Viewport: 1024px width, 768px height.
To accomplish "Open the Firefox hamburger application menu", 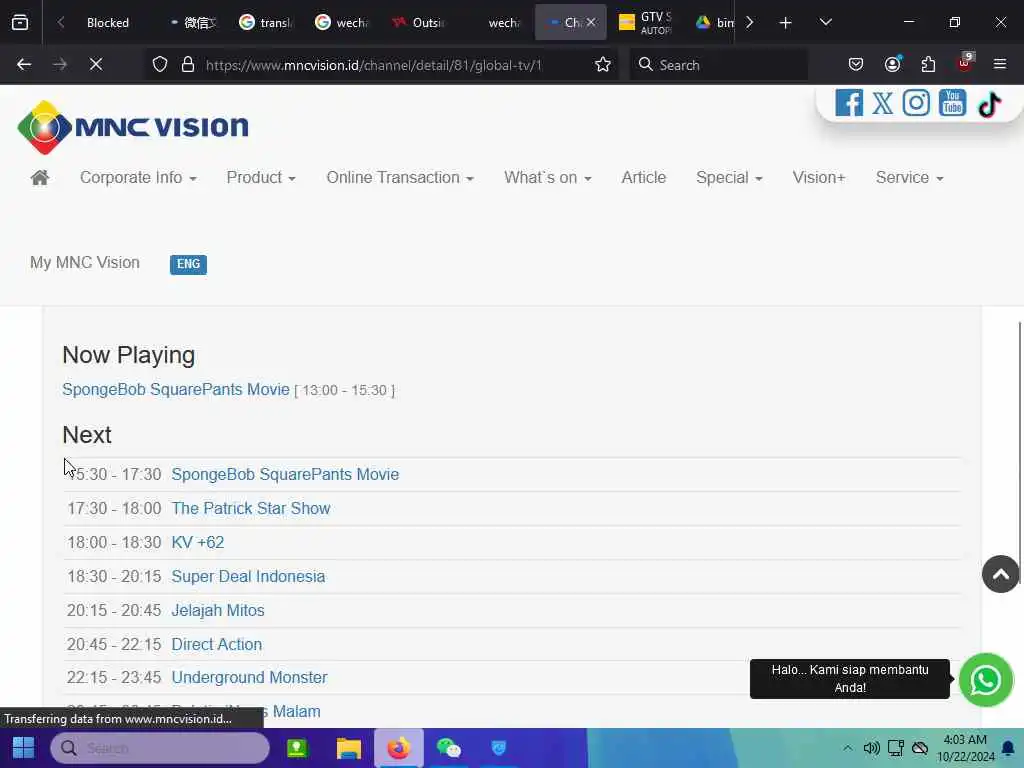I will [1000, 64].
